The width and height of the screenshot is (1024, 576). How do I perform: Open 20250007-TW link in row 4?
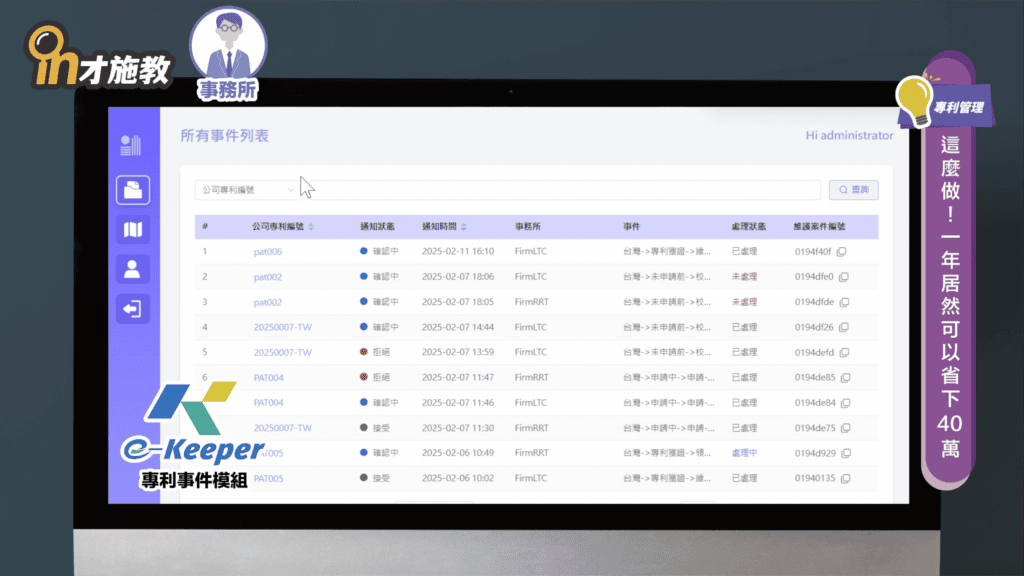tap(282, 327)
